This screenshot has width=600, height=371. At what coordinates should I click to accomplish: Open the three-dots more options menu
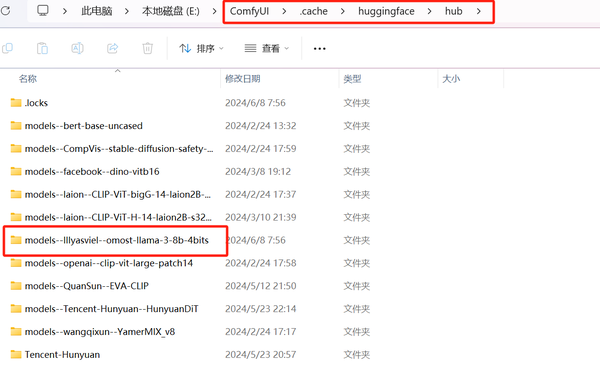click(x=320, y=49)
